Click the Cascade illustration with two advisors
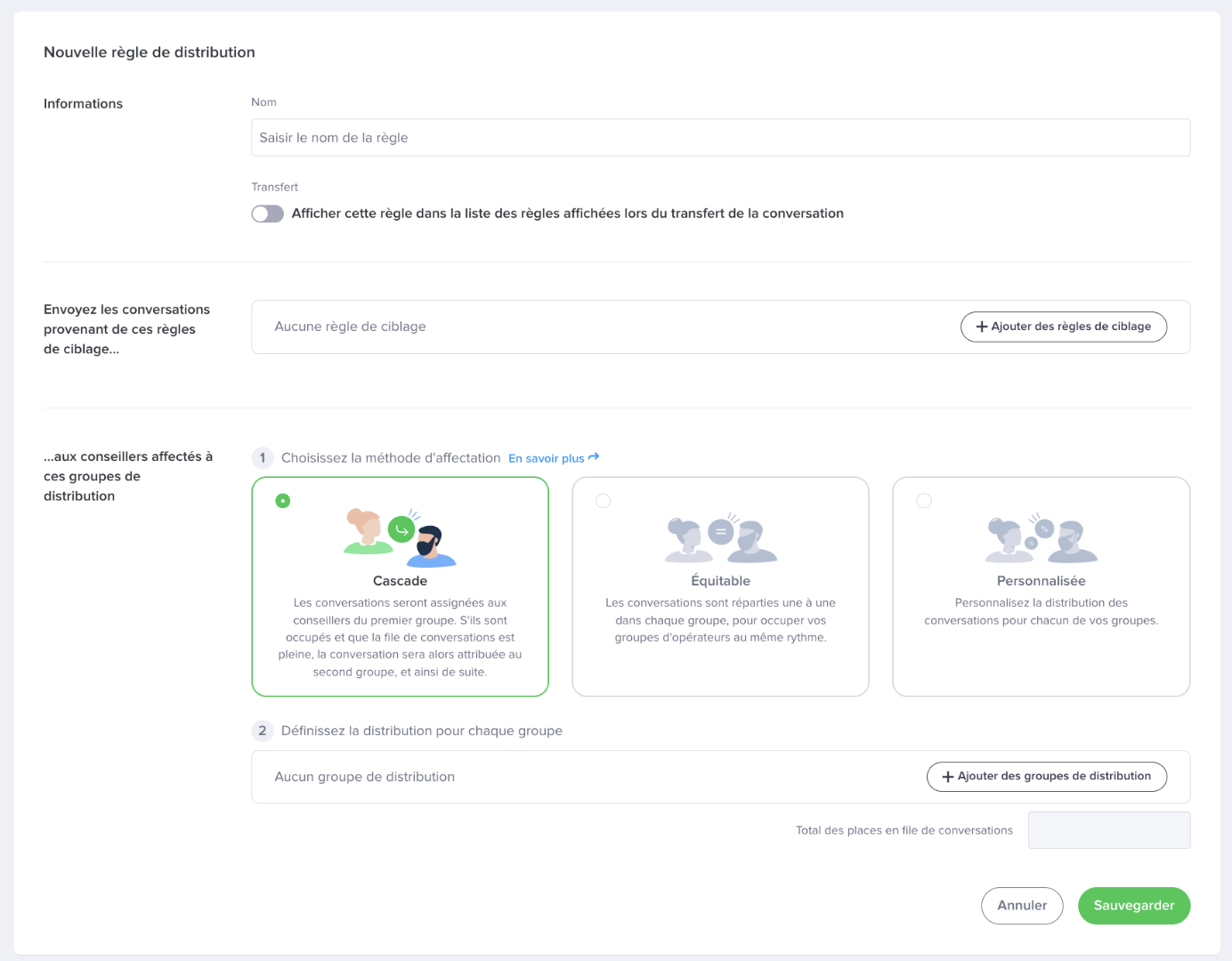 tap(400, 537)
